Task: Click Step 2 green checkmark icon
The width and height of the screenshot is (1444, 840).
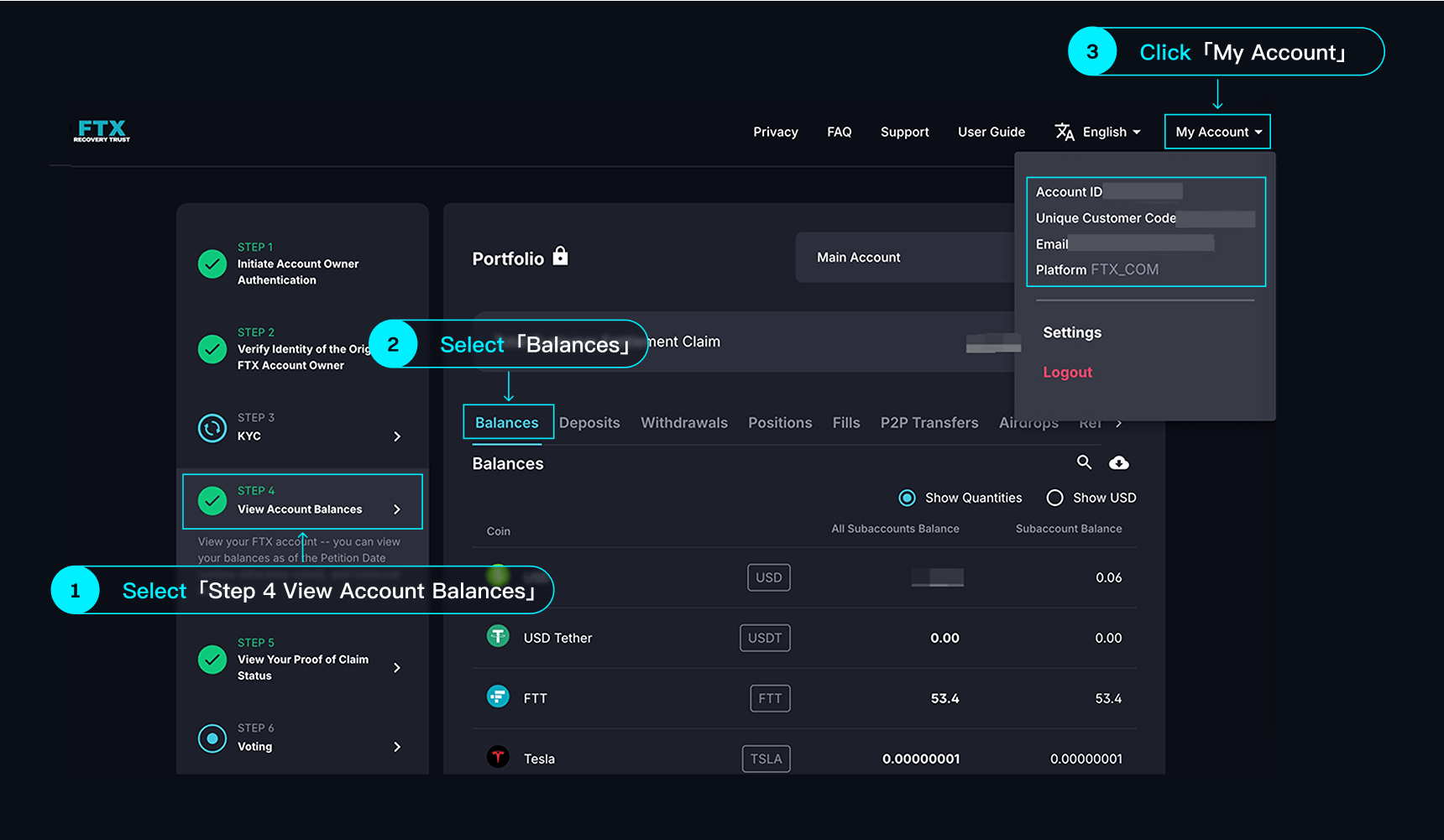Action: pos(212,349)
